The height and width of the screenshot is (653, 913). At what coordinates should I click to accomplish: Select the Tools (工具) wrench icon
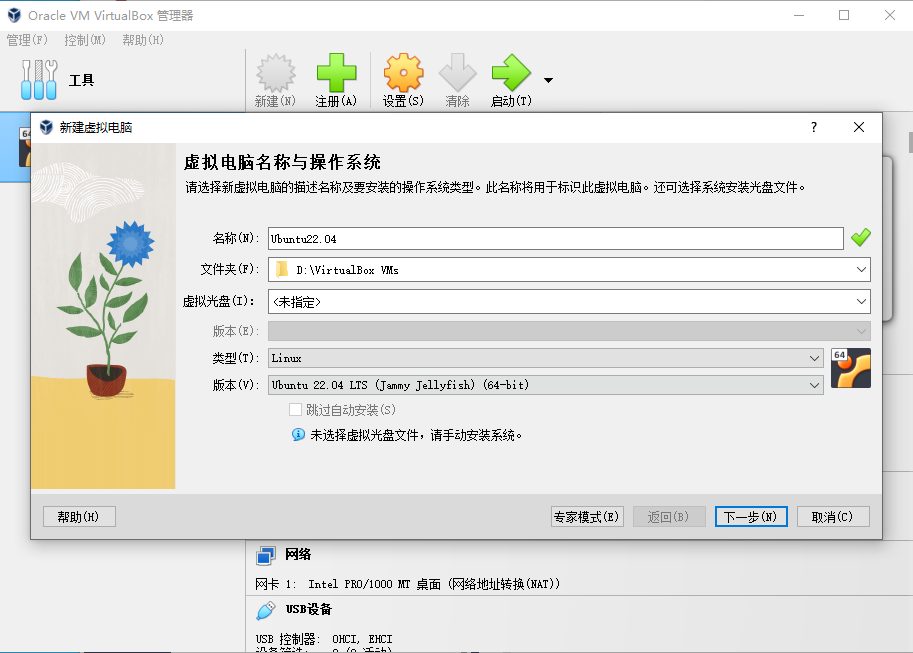(39, 80)
